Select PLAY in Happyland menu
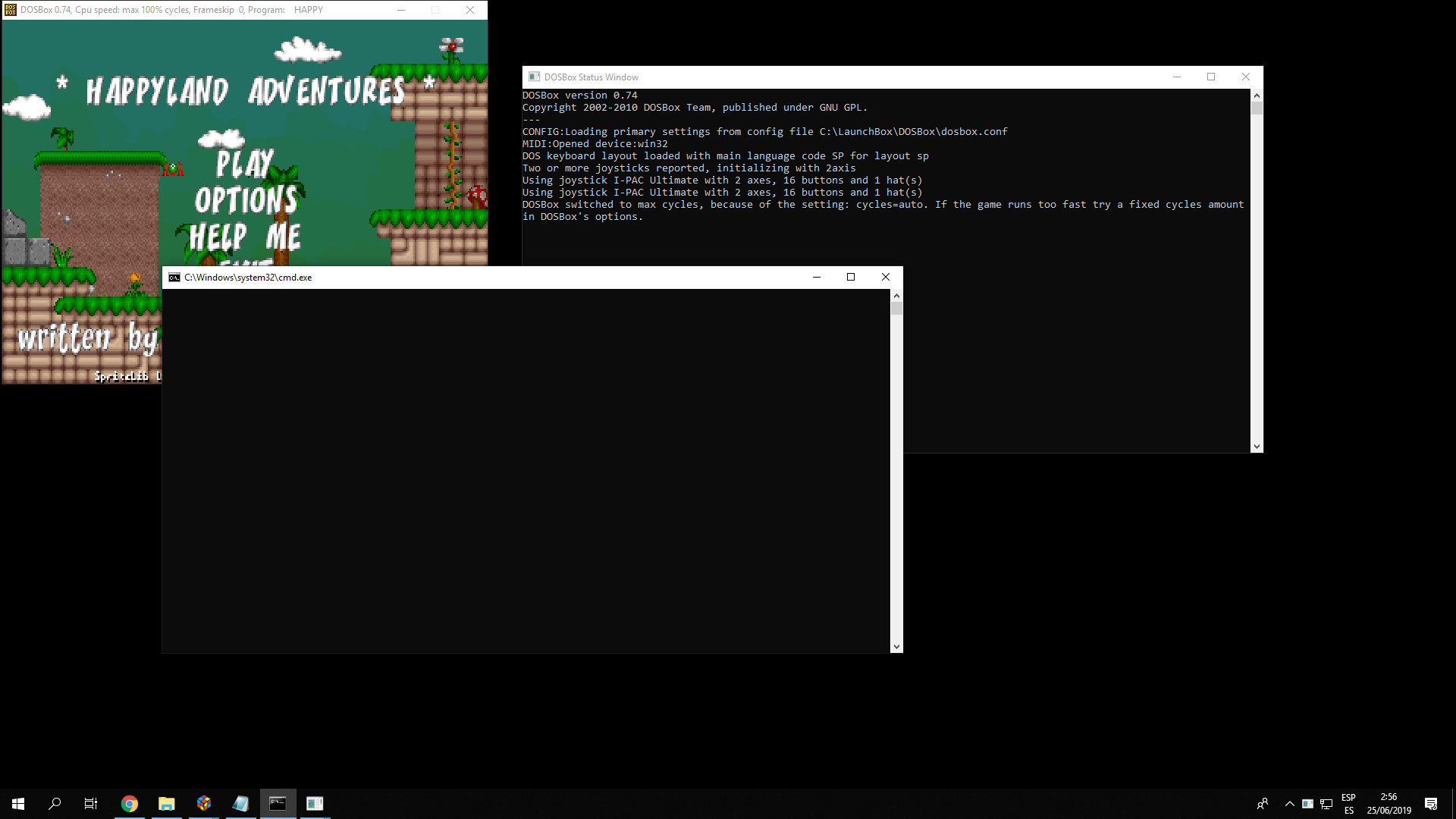1456x819 pixels. click(x=244, y=164)
